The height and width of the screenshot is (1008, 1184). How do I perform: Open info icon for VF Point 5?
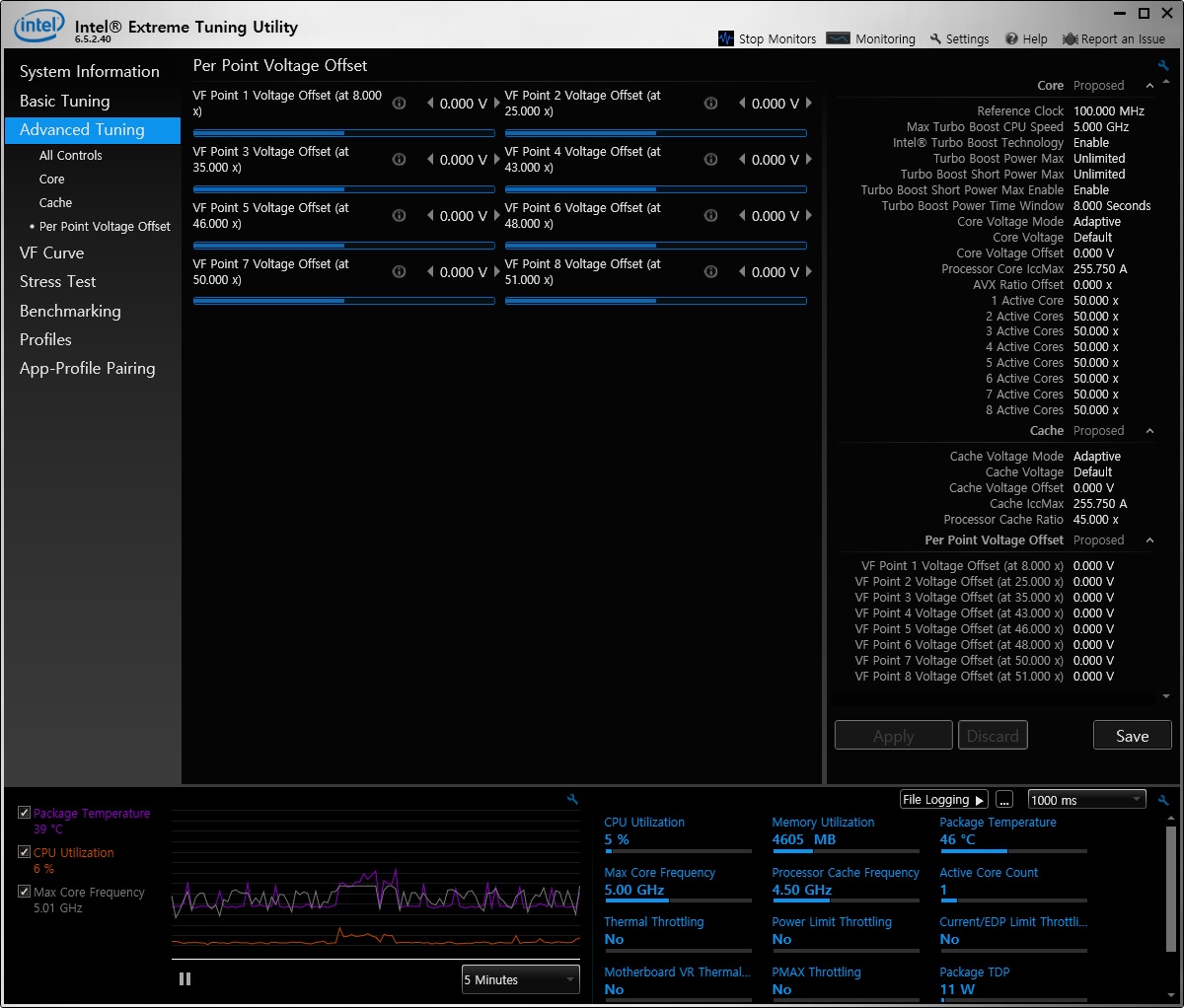point(399,215)
